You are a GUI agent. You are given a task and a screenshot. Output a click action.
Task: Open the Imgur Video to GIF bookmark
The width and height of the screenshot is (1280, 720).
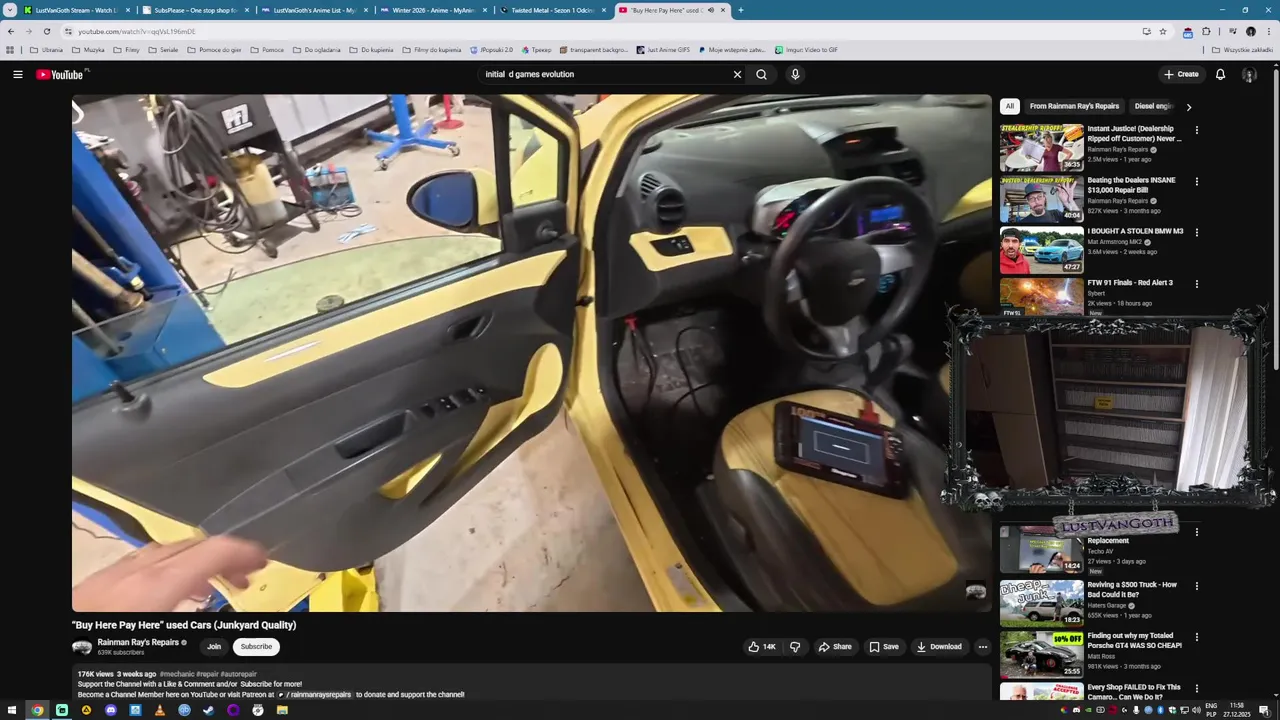(806, 50)
